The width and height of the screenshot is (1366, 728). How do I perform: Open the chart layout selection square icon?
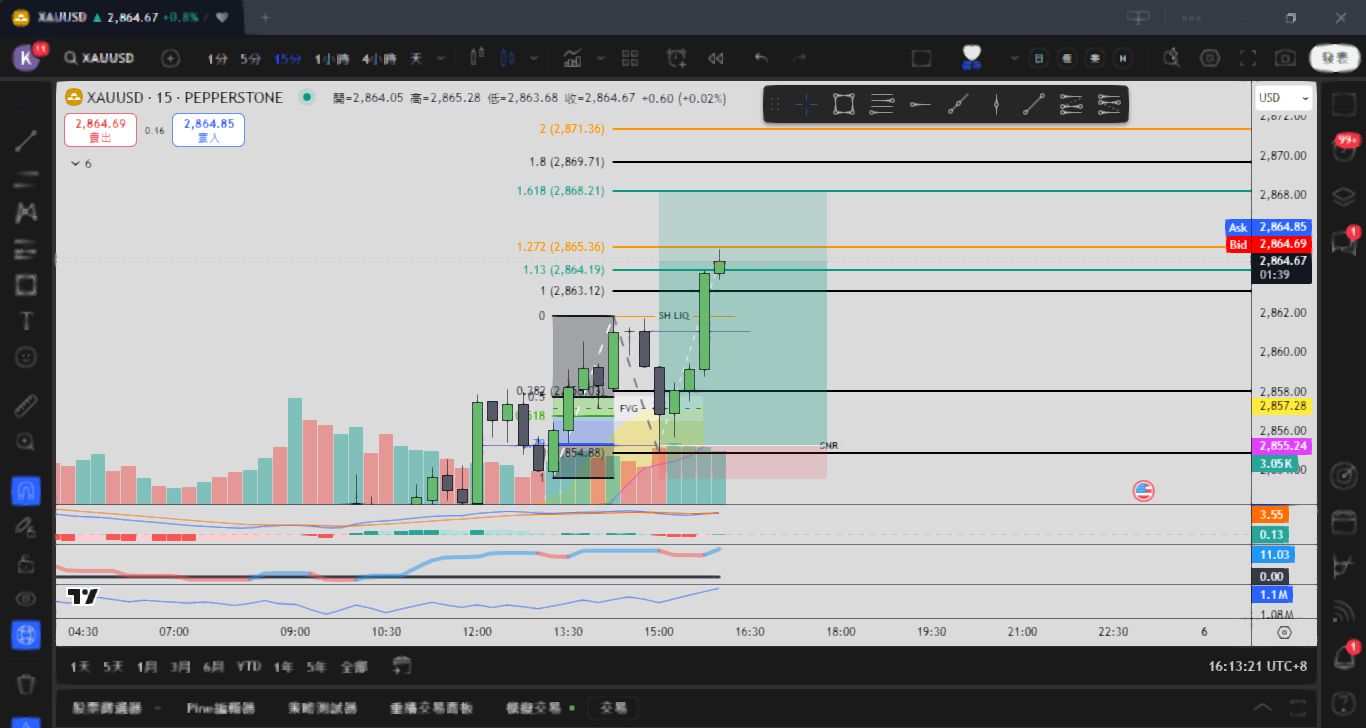click(921, 58)
